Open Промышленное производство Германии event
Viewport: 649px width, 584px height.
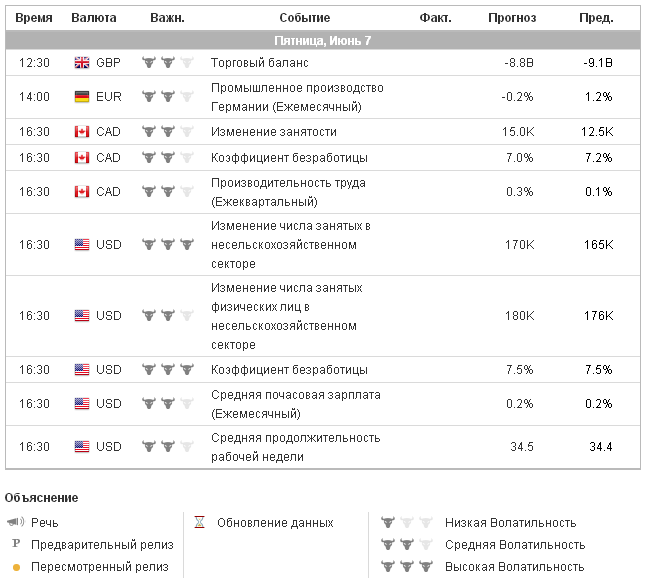(297, 97)
